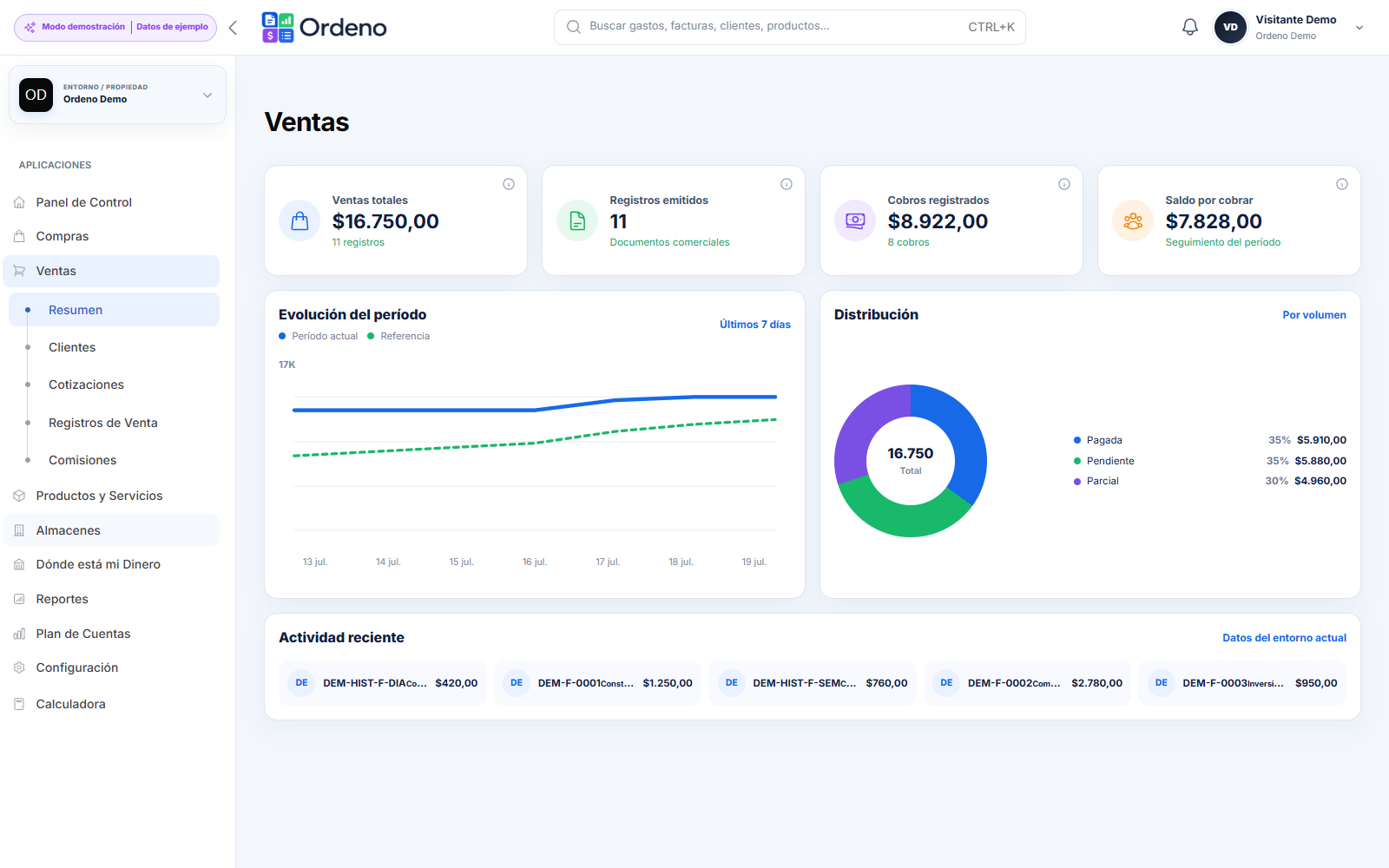
Task: Collapse the Ventas menu section
Action: pos(111,271)
